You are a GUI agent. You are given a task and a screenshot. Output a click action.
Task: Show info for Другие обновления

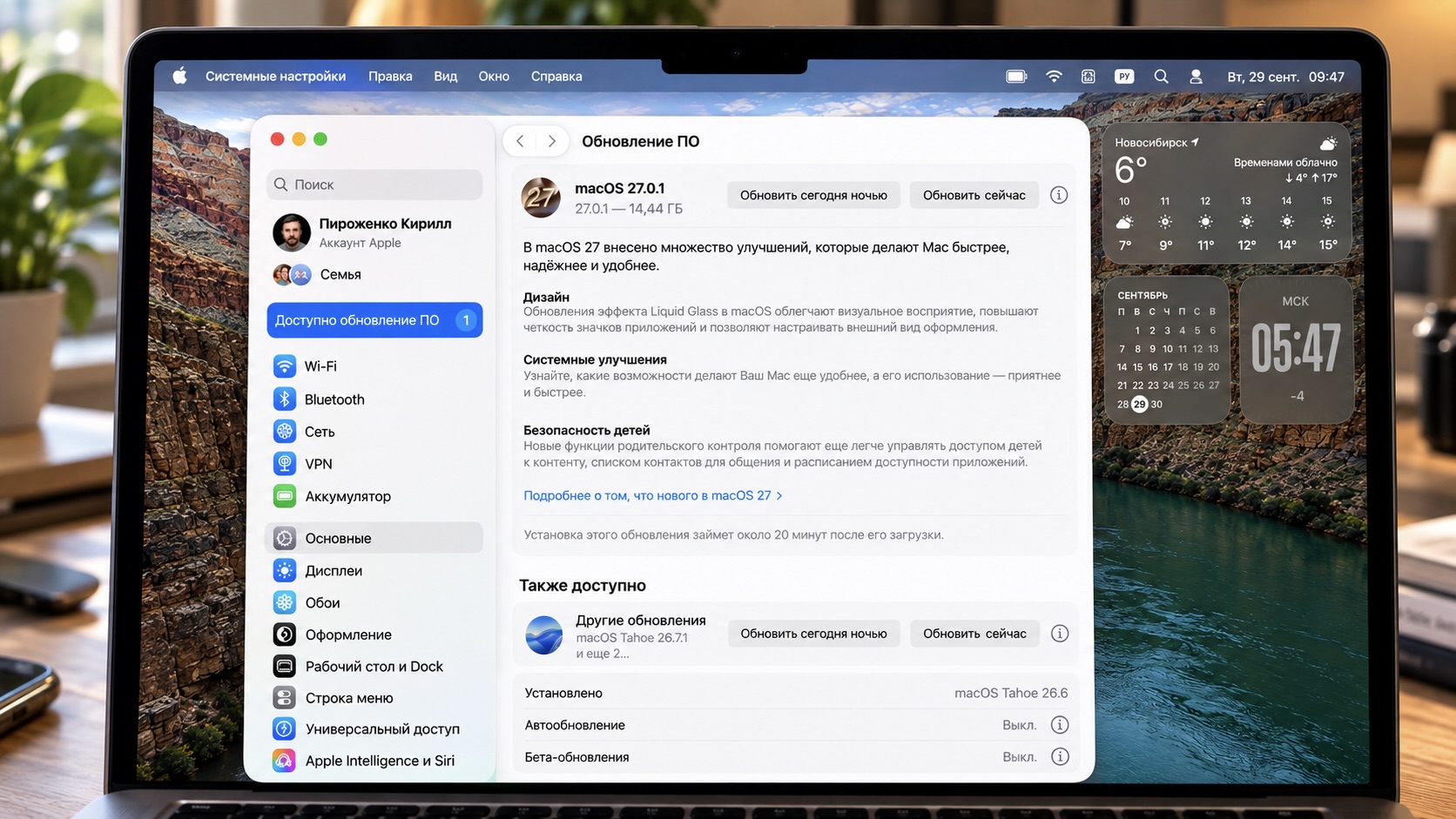pos(1060,634)
